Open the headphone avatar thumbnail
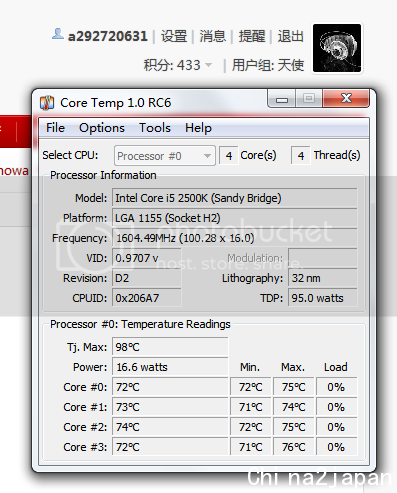This screenshot has width=397, height=493. point(337,48)
